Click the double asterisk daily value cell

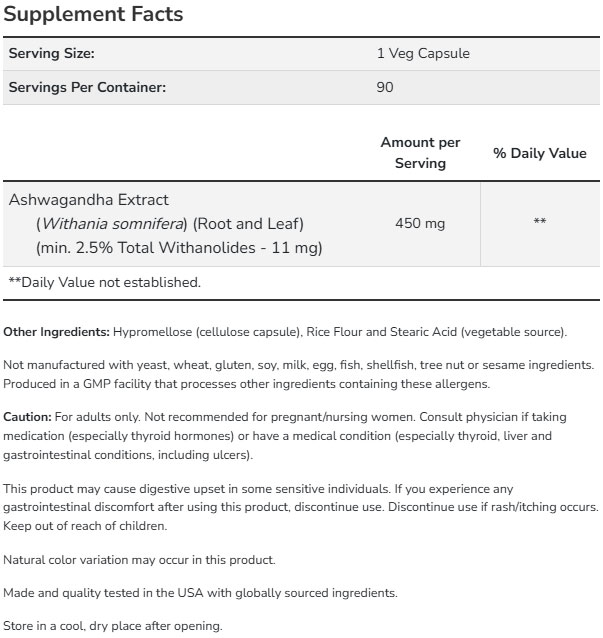(x=539, y=223)
